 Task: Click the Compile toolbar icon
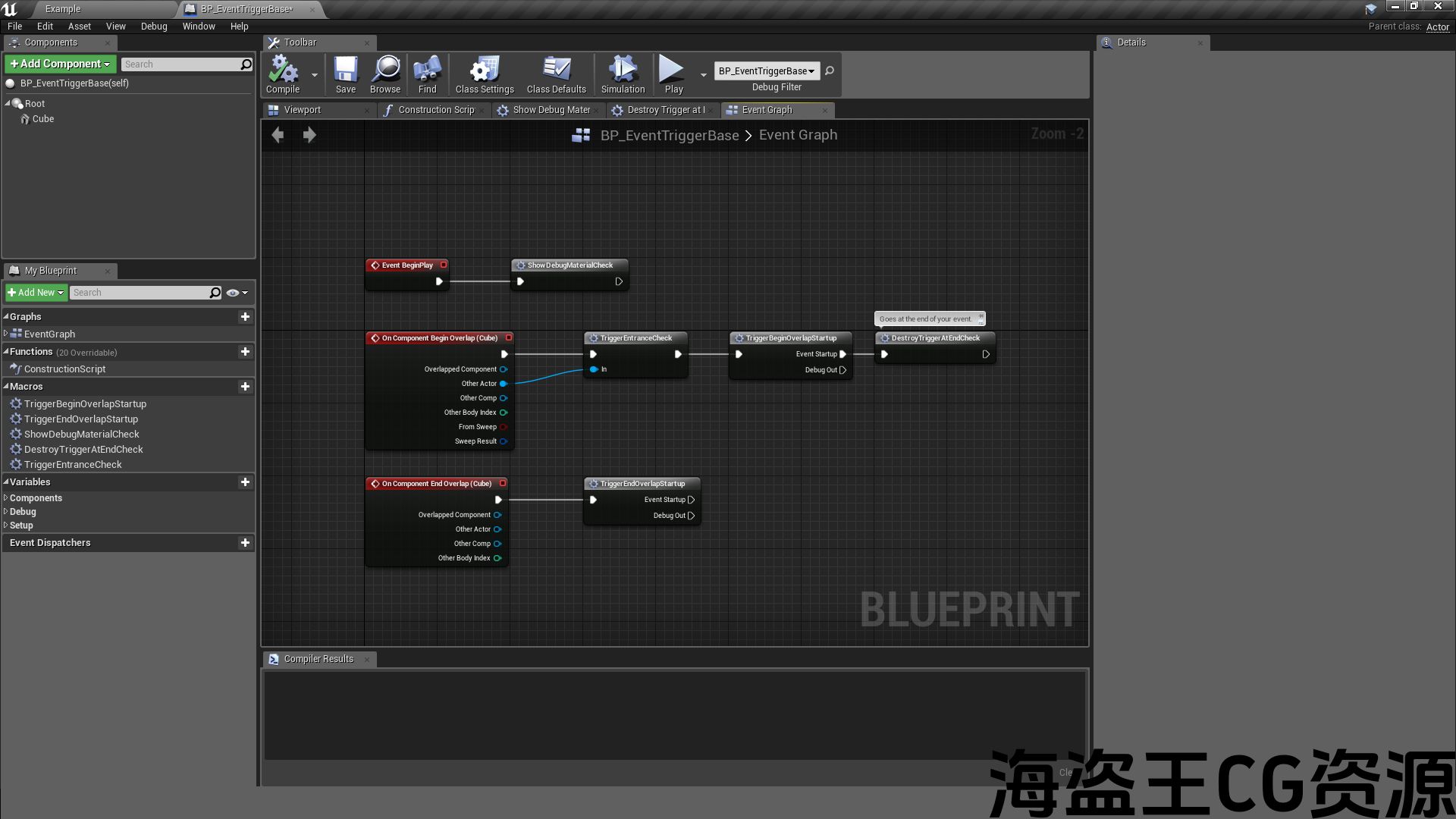coord(283,73)
